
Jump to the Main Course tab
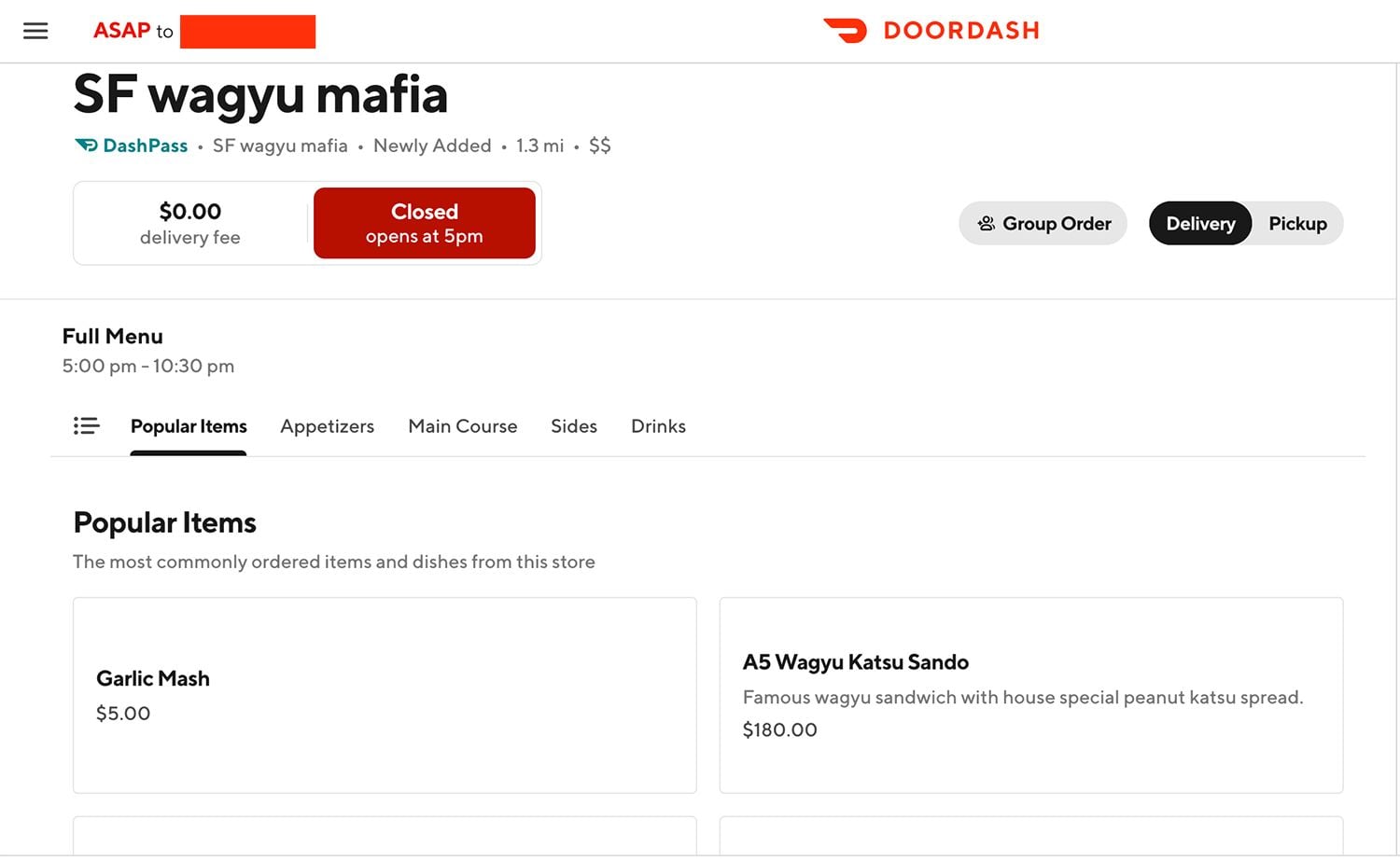pos(462,426)
